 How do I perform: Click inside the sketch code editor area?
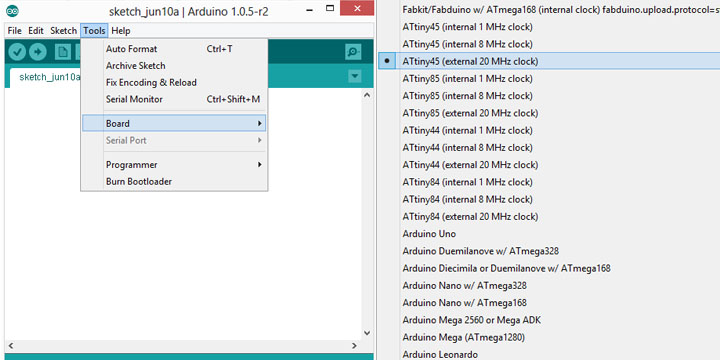183,214
